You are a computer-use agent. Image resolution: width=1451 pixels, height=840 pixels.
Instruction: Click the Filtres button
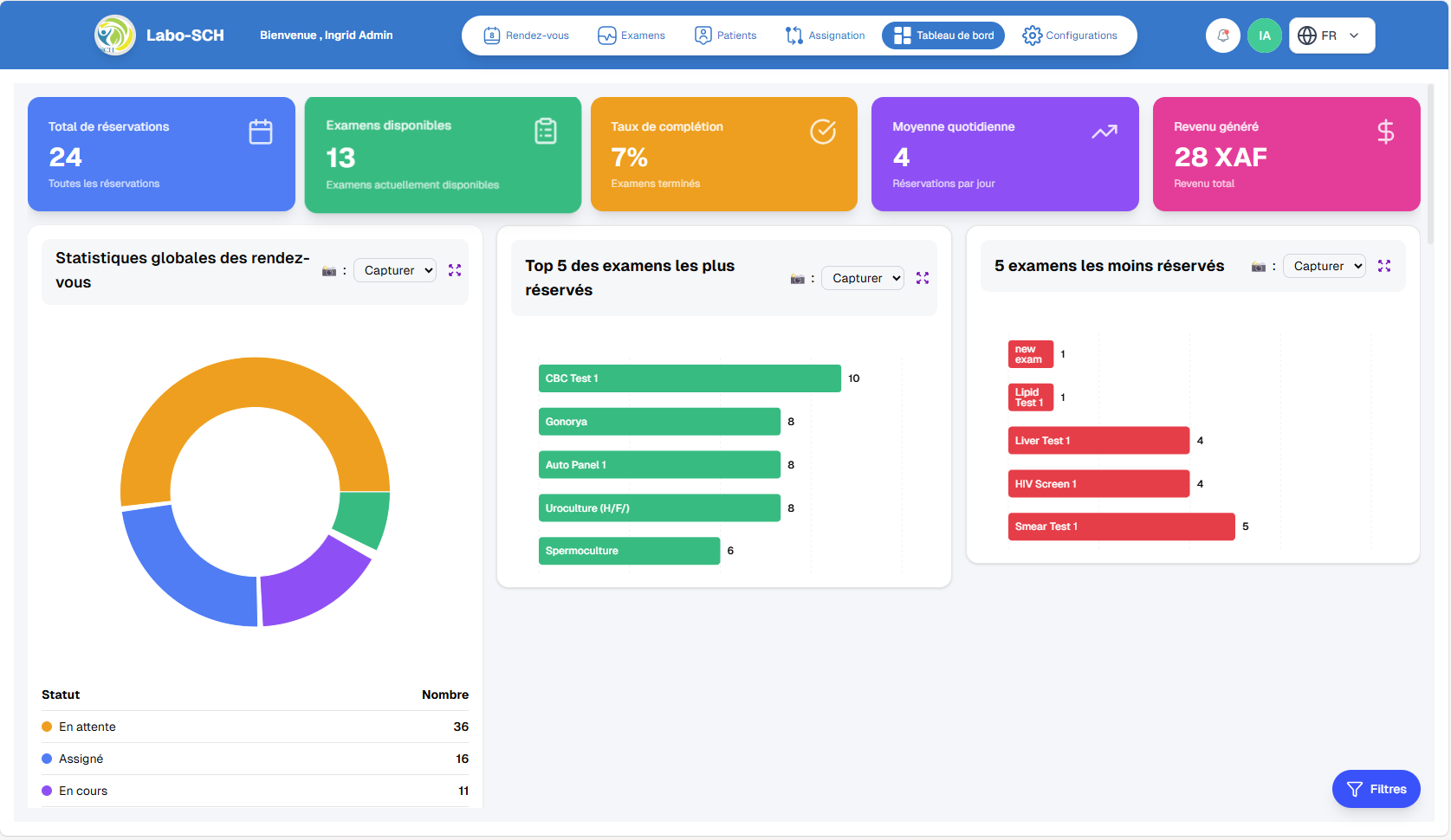1377,789
